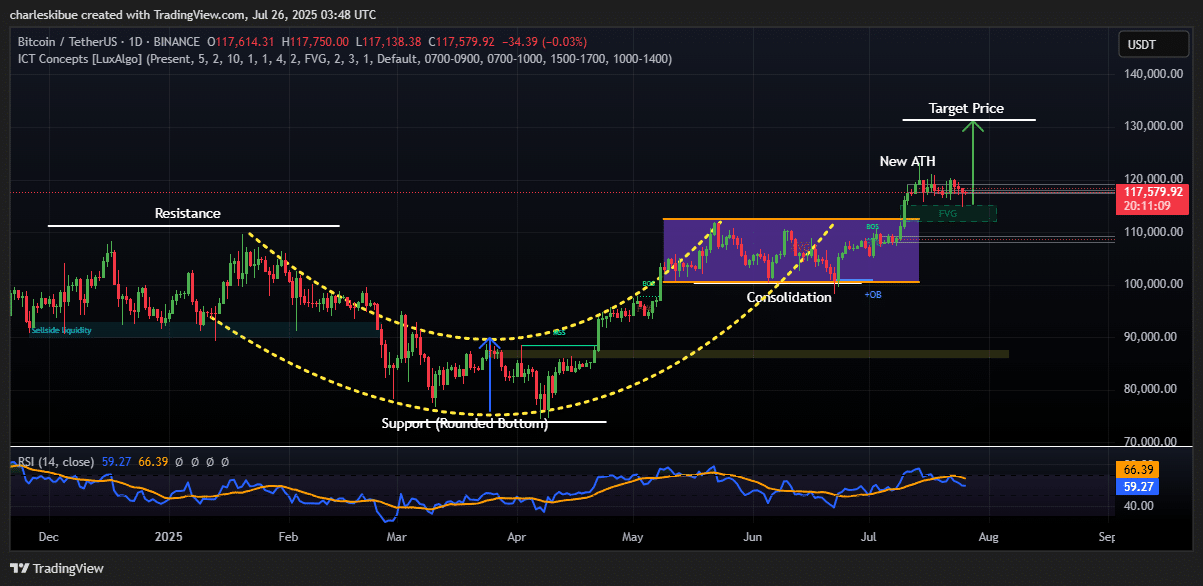Open the 1D timeframe selector
1203x586 pixels.
tap(134, 42)
